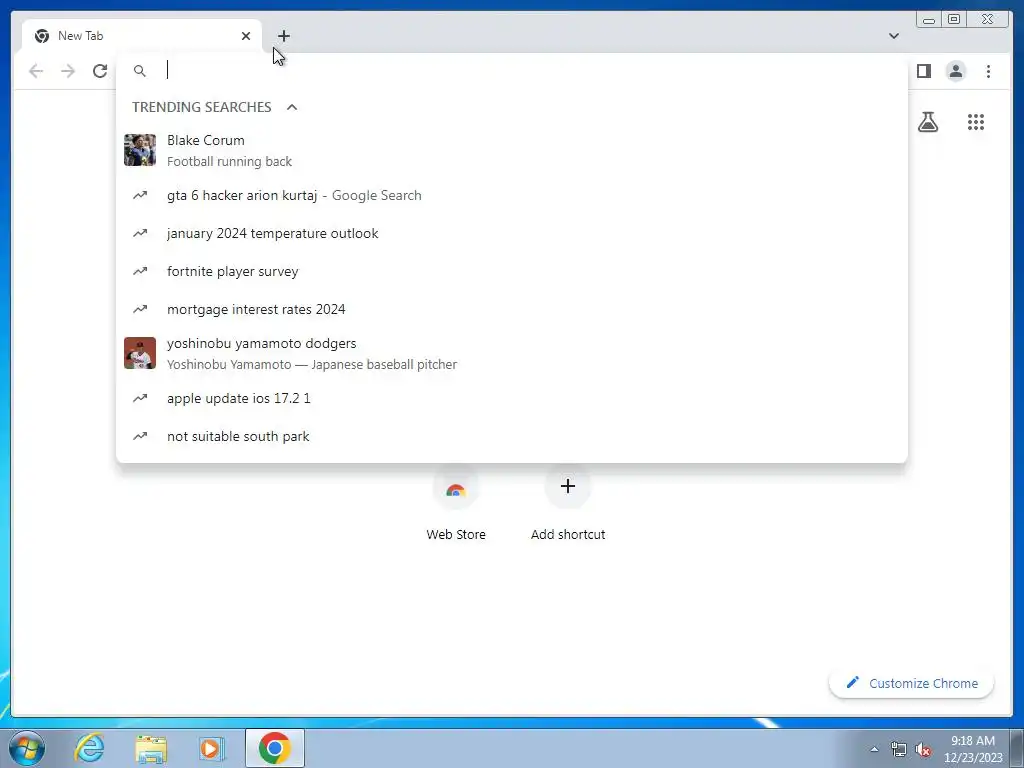
Task: Open the Google apps grid
Action: click(976, 122)
